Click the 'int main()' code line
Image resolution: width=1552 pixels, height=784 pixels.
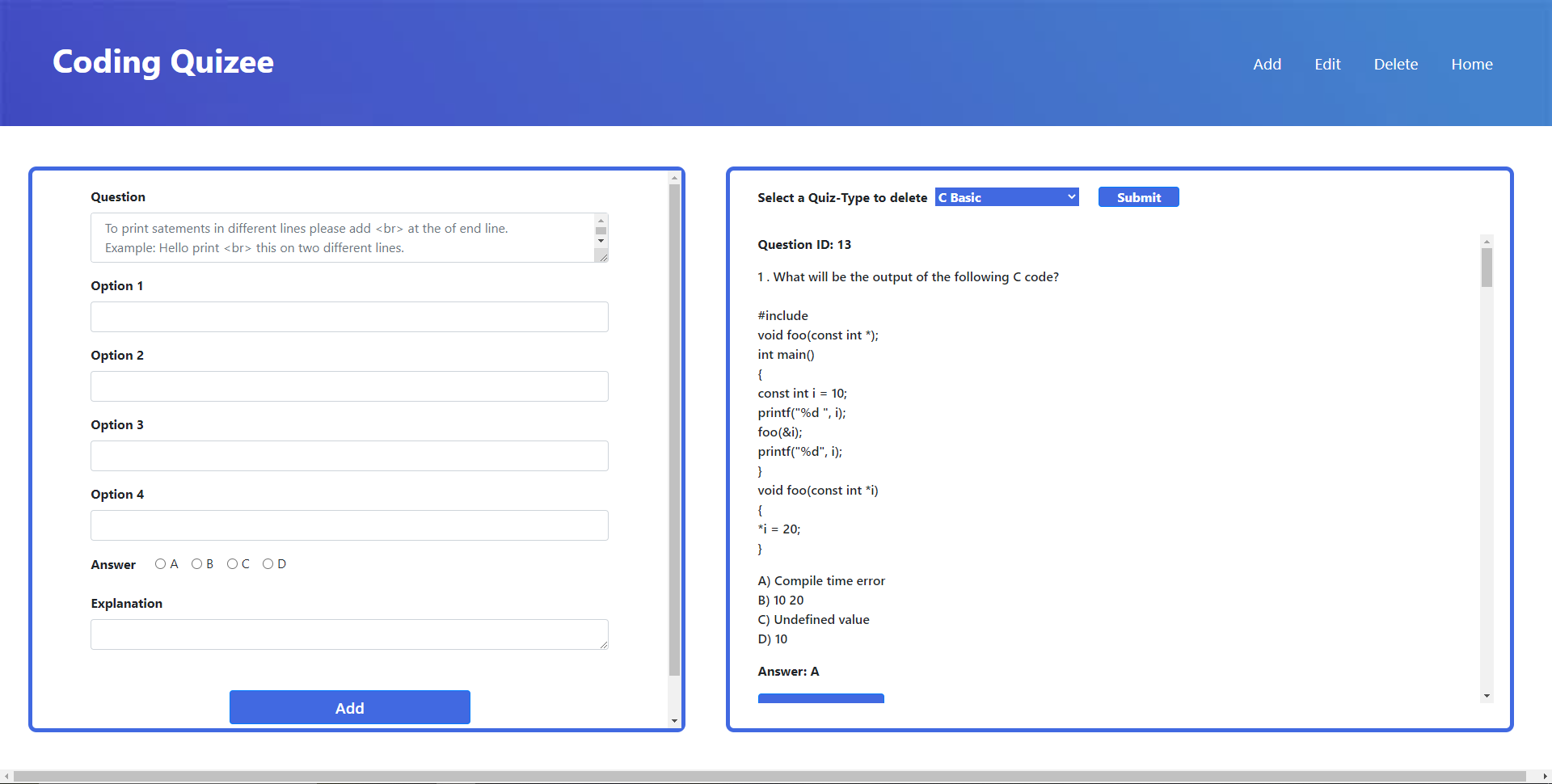click(787, 355)
